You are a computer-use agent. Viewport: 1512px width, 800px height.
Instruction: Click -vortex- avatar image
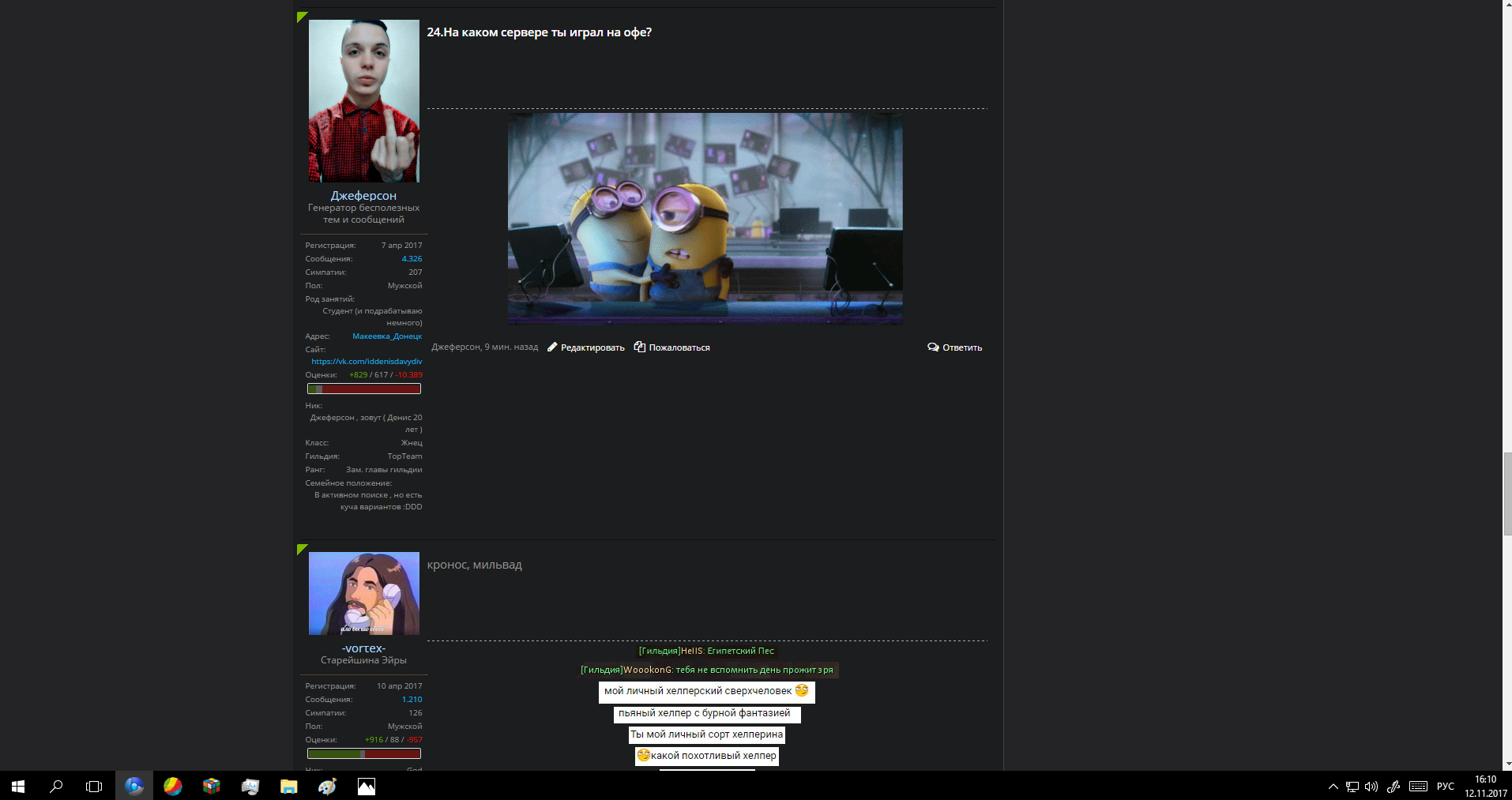pos(363,593)
